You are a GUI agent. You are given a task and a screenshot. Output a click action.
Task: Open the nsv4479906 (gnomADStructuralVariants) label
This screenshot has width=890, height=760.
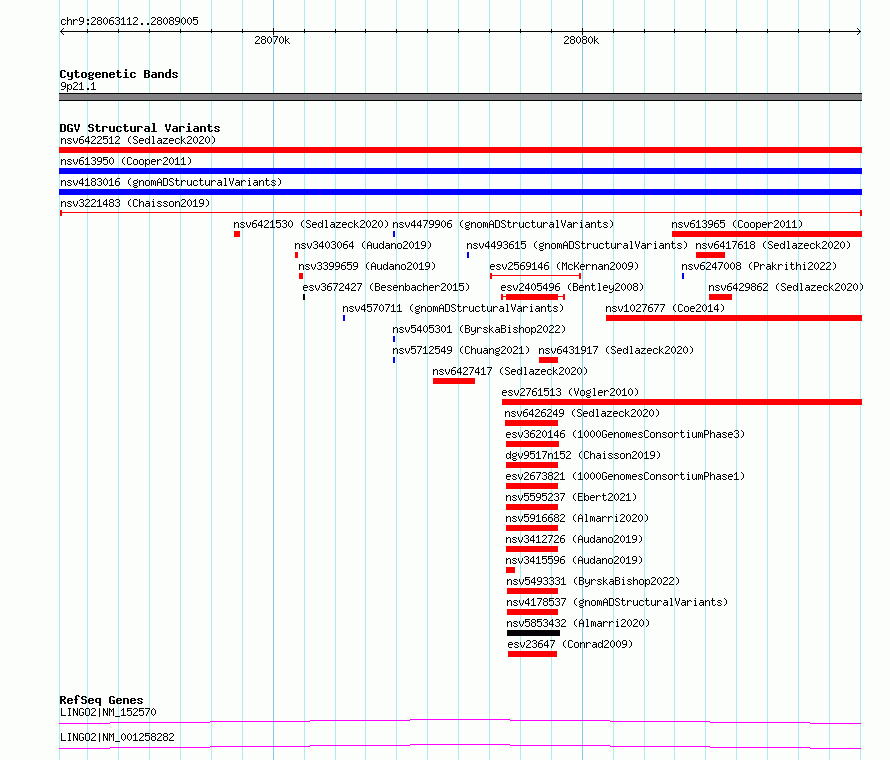coord(503,224)
